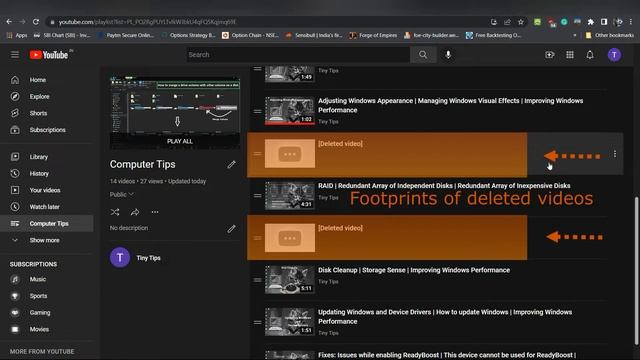
Task: Share this page from the address bar
Action: tap(507, 22)
